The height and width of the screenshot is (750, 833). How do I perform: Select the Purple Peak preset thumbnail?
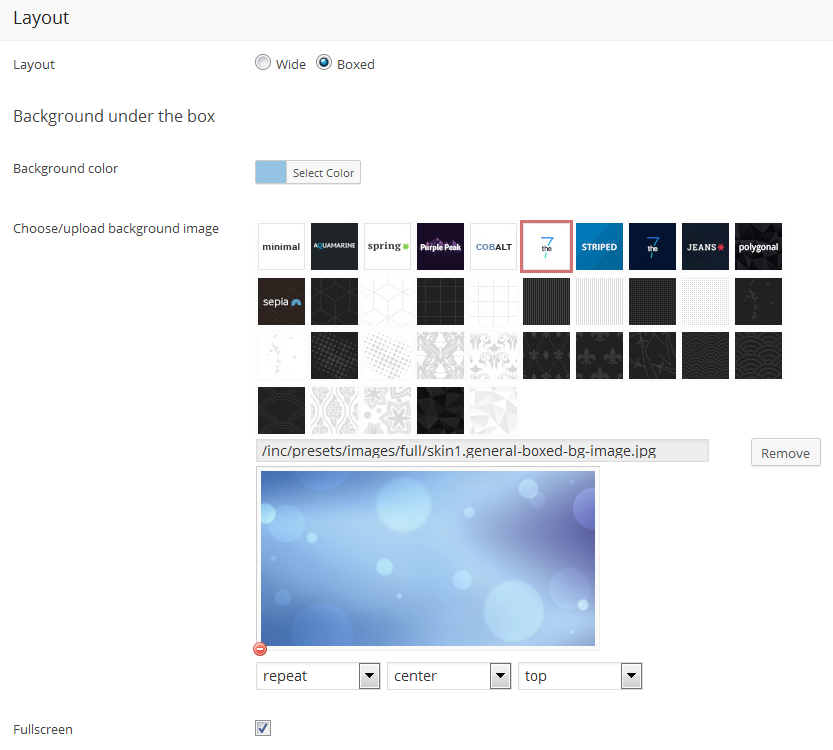click(440, 246)
